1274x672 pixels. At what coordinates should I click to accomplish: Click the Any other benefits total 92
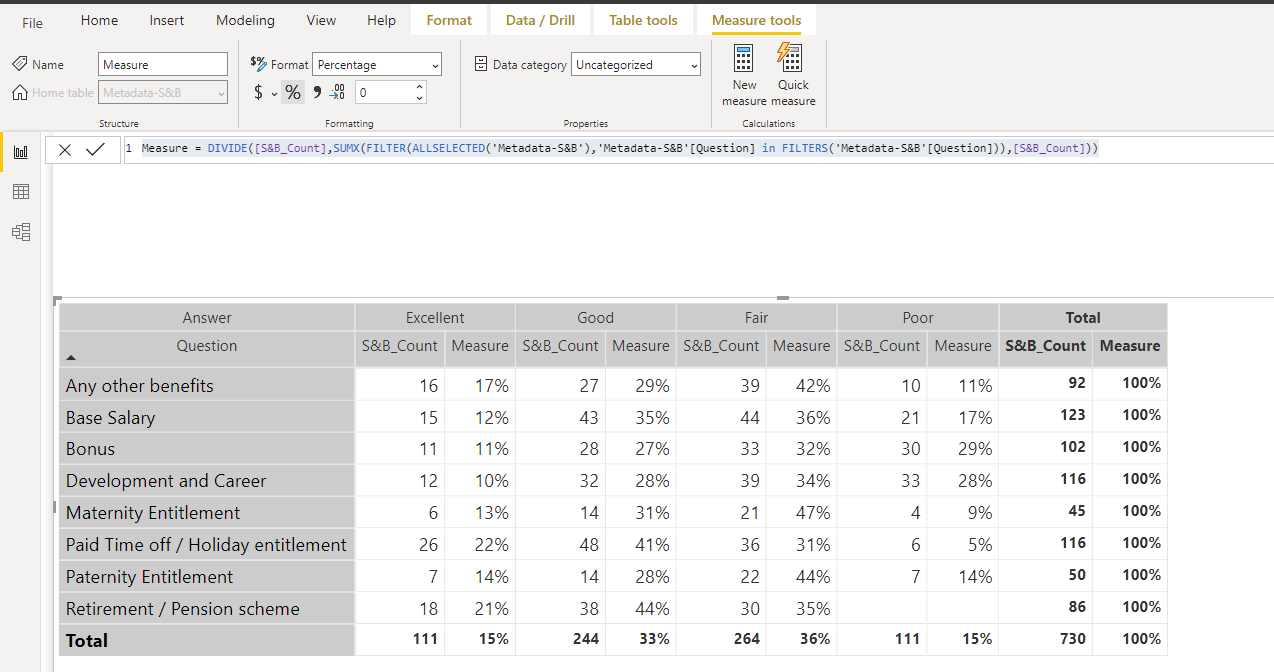tap(1077, 383)
